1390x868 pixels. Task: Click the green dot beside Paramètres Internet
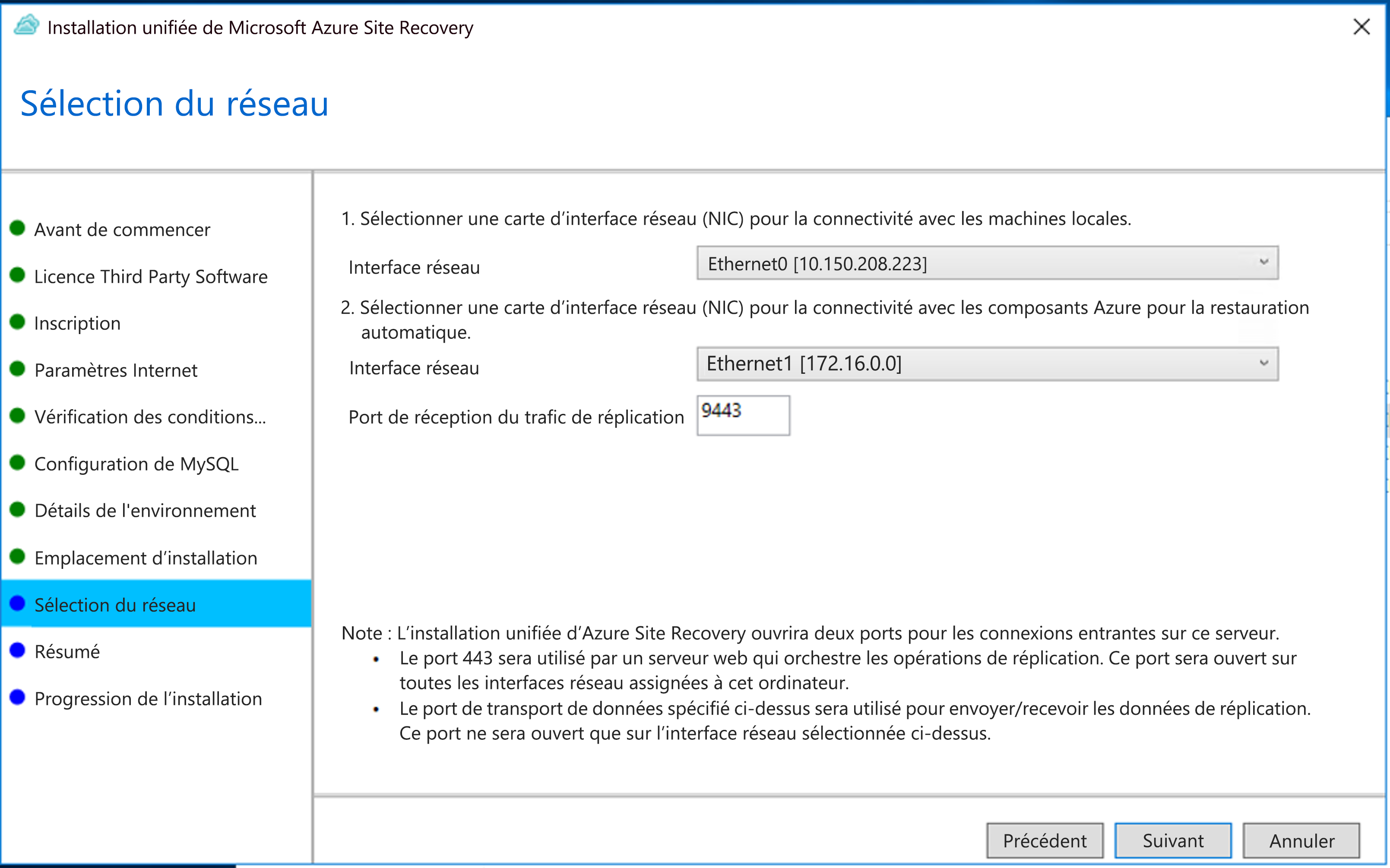point(17,369)
